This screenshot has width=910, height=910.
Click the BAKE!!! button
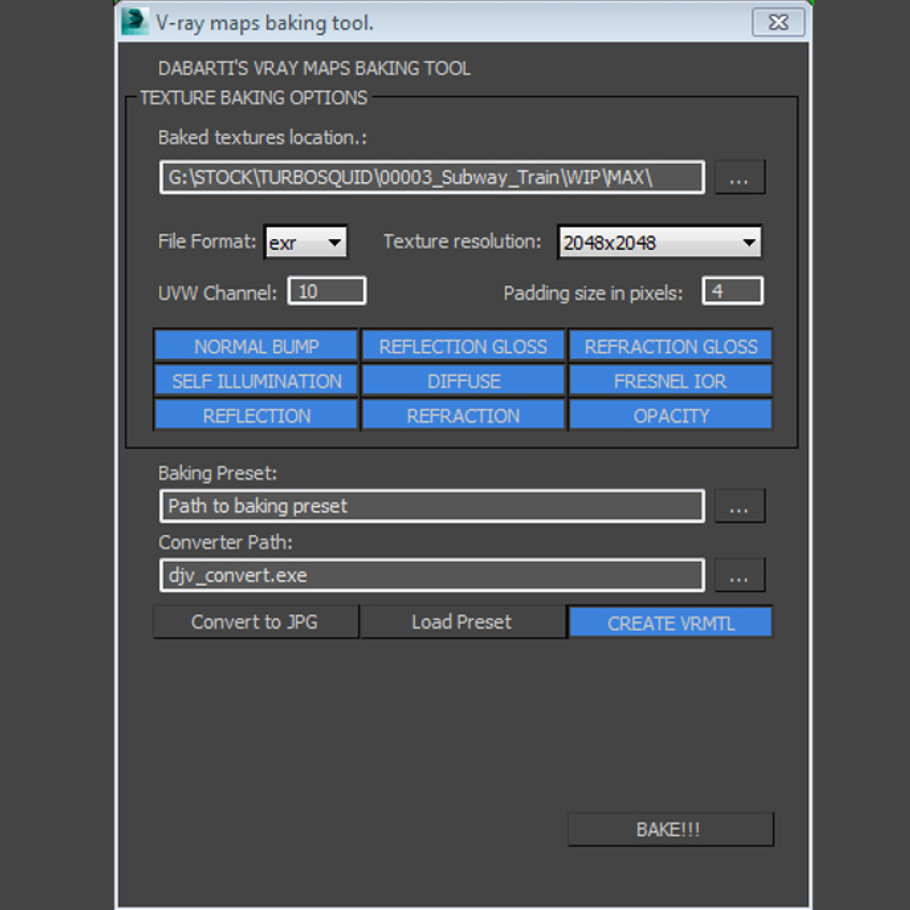(670, 829)
